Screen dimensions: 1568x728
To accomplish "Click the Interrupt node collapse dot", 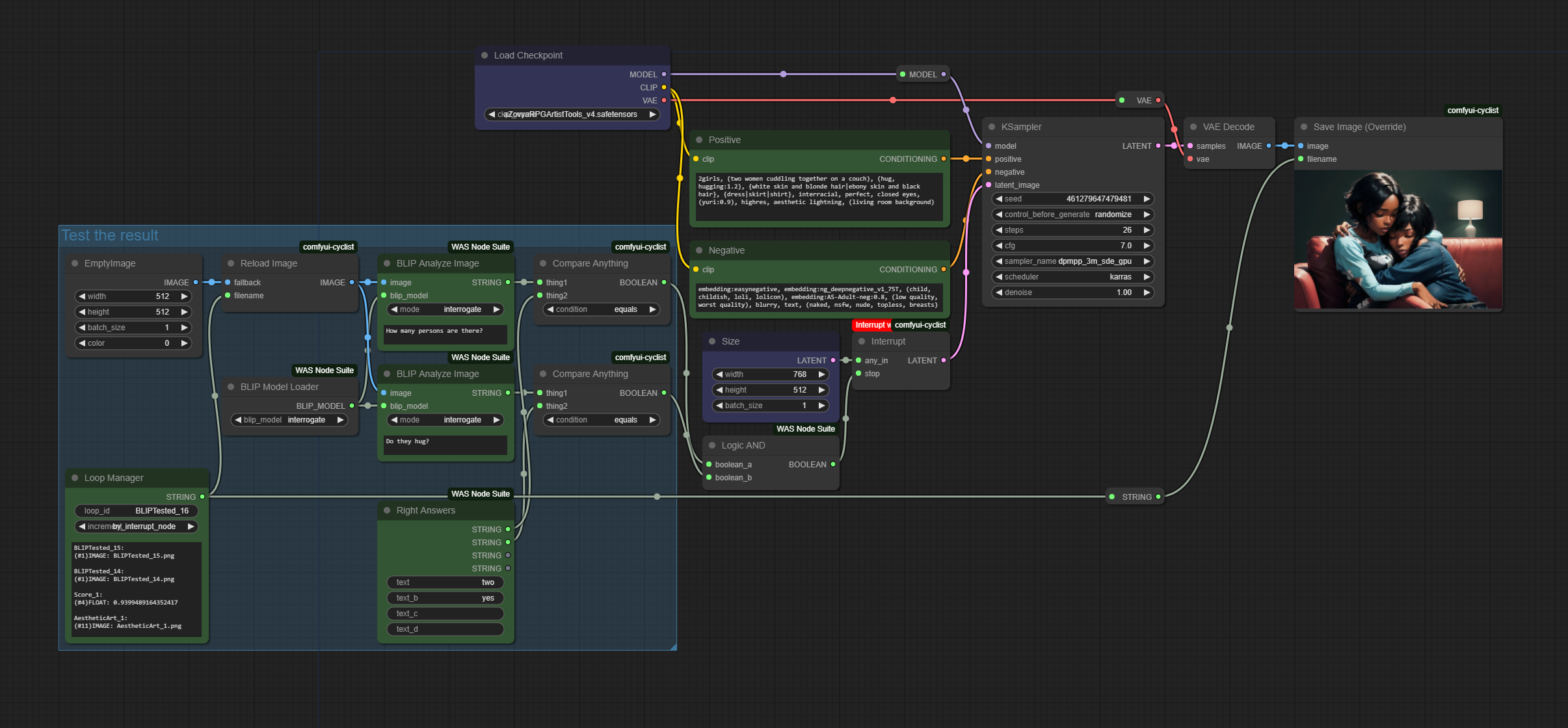I will coord(862,341).
